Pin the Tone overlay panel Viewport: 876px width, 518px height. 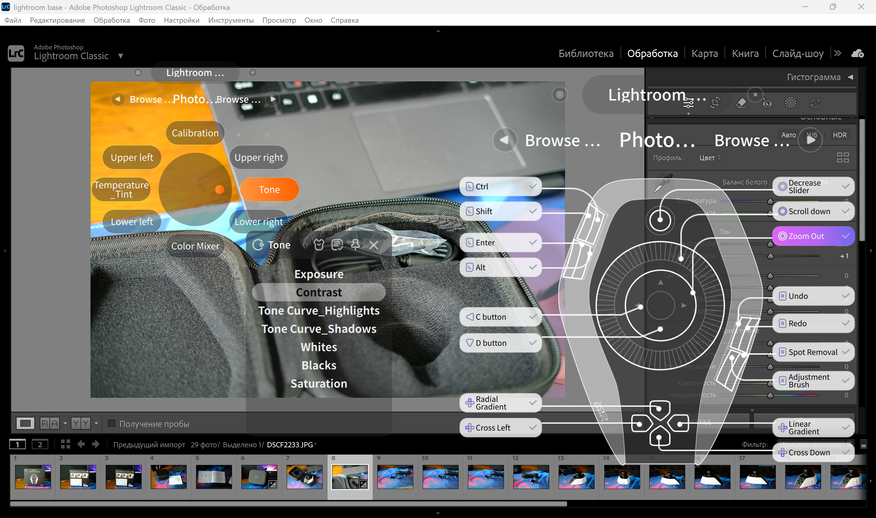pos(355,245)
